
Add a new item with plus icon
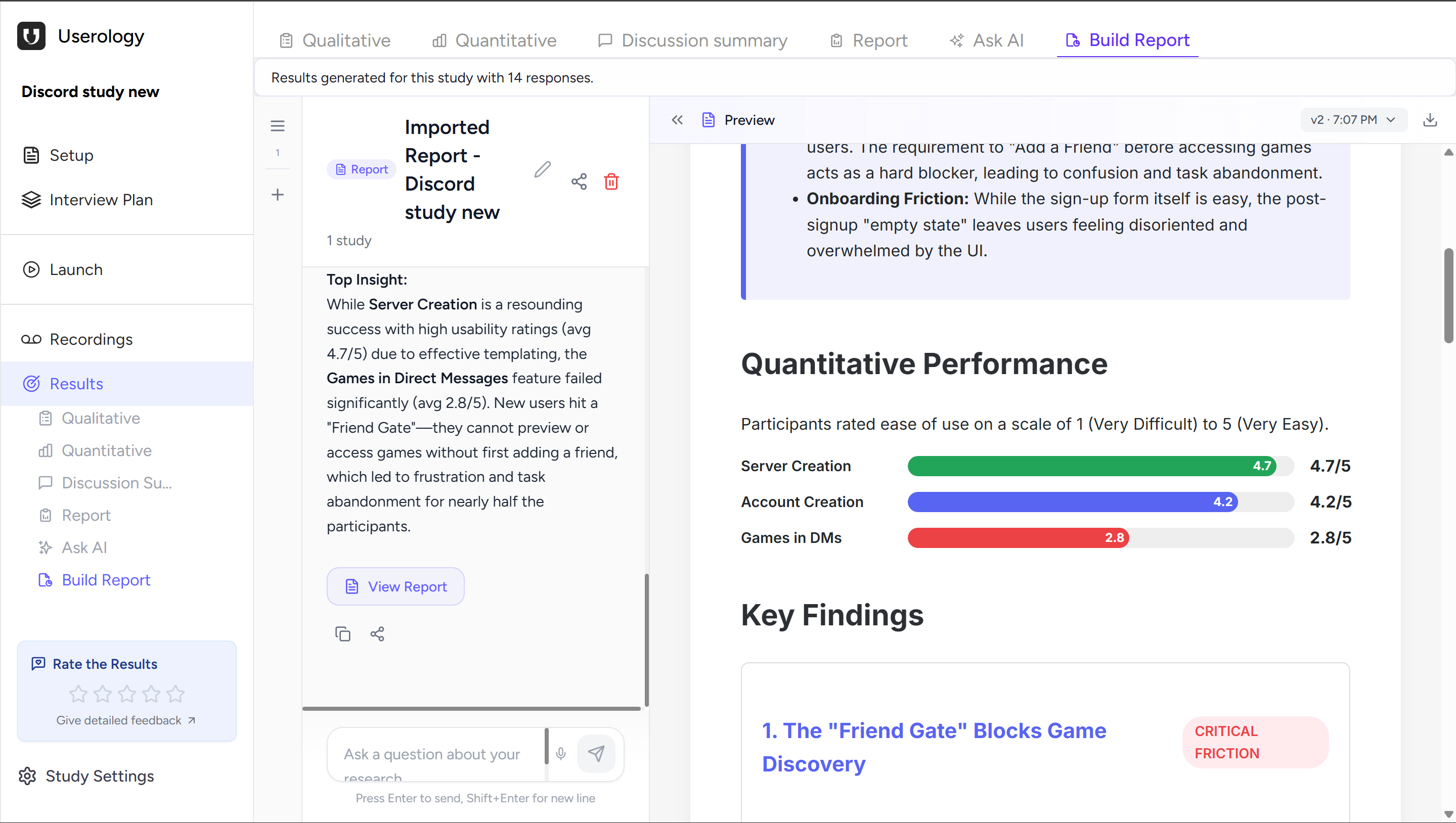(x=278, y=195)
